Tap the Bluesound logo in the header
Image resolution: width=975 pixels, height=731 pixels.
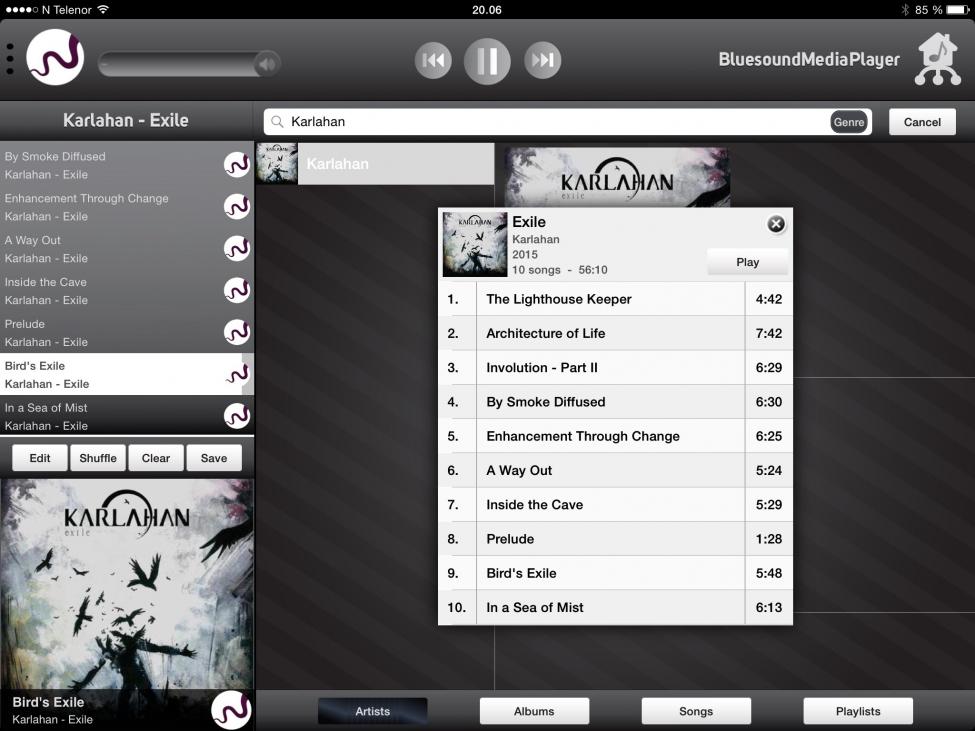click(x=55, y=57)
